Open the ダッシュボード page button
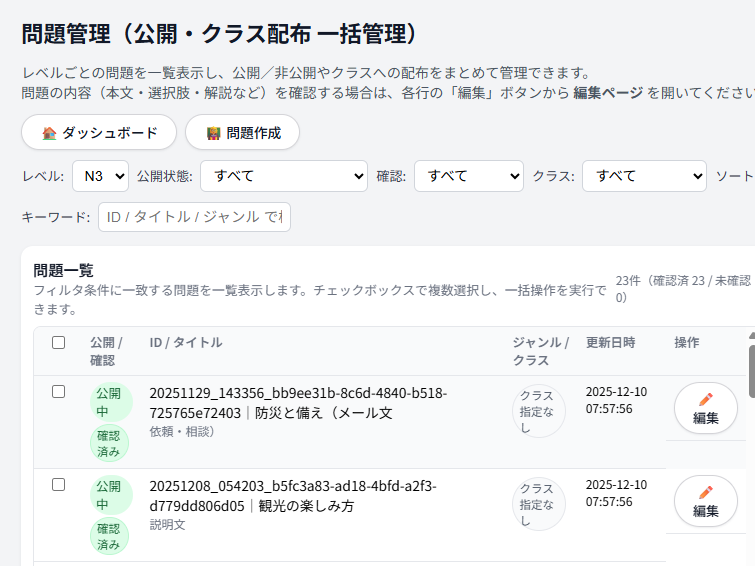The image size is (755, 566). click(x=99, y=132)
